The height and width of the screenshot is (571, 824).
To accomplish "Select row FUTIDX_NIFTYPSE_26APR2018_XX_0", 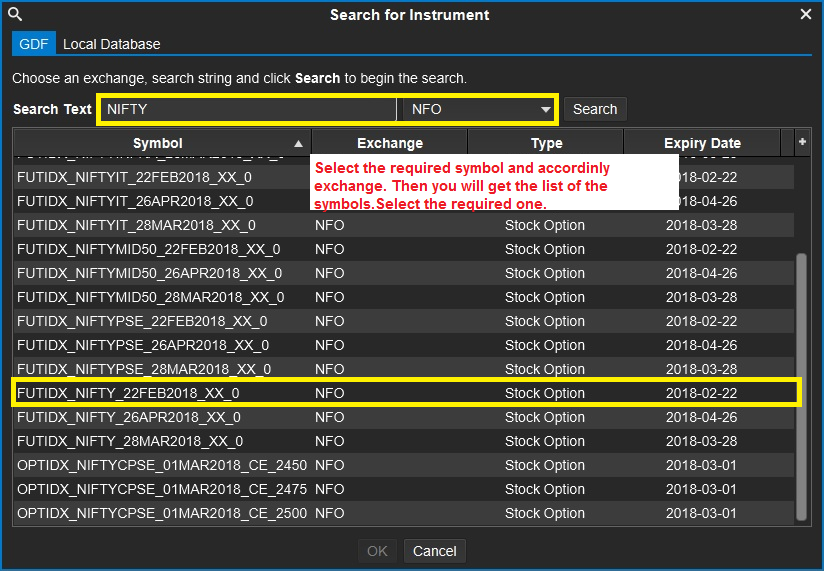I will click(x=404, y=345).
